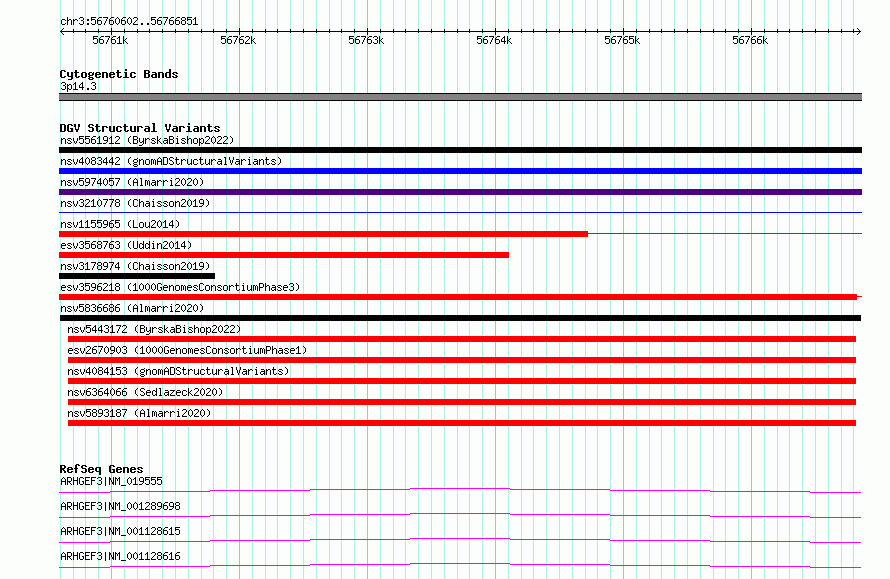The width and height of the screenshot is (890, 579).
Task: Click the 56764k ruler tick label
Action: click(x=494, y=40)
